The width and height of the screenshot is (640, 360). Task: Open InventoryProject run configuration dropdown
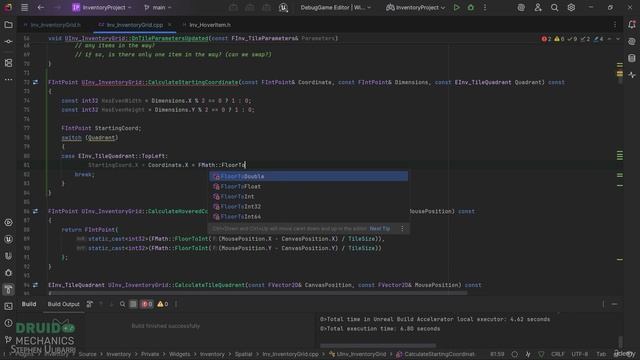click(416, 7)
